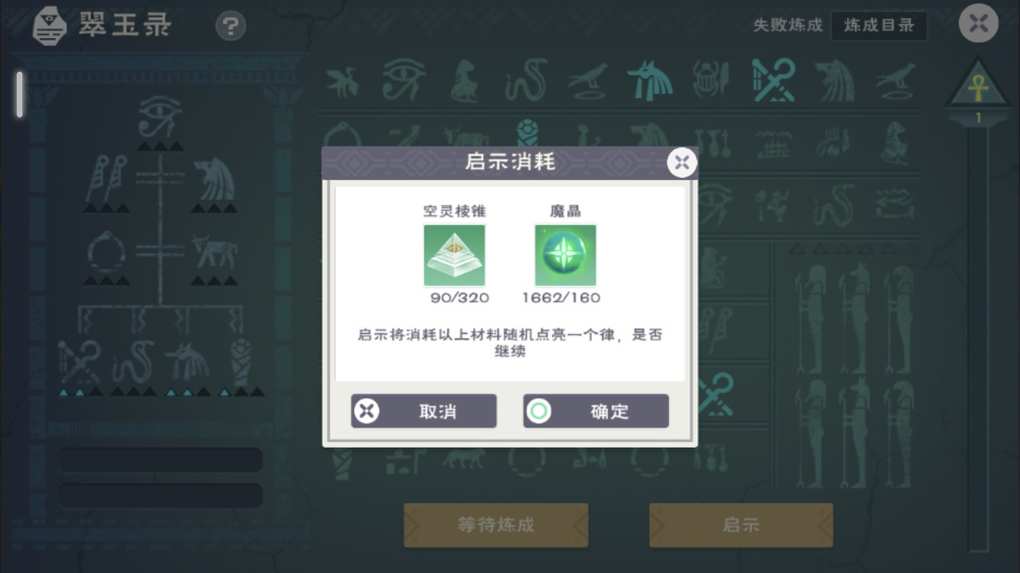The width and height of the screenshot is (1020, 573).
Task: Select the scarab beetle glyph in top row
Action: click(710, 79)
